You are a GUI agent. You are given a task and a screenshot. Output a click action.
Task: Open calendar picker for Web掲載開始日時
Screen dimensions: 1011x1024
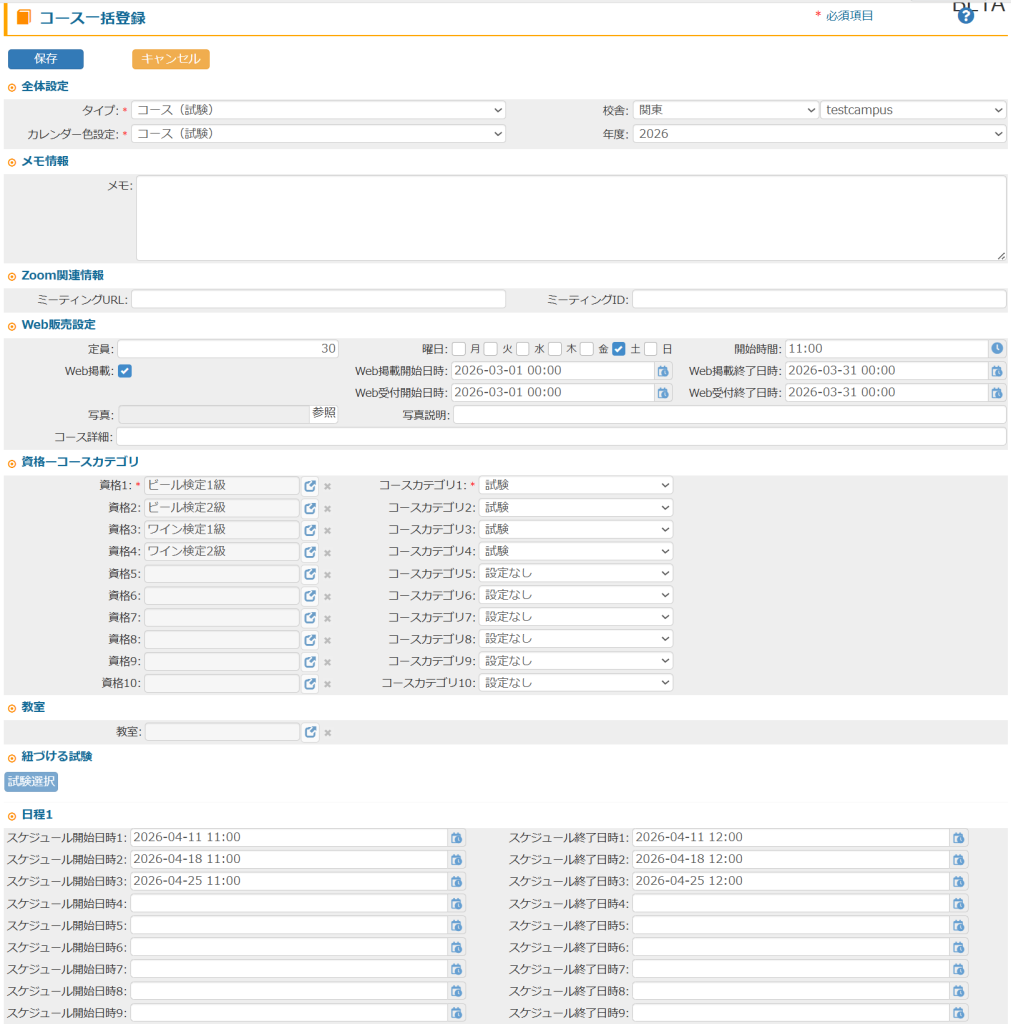pyautogui.click(x=662, y=371)
